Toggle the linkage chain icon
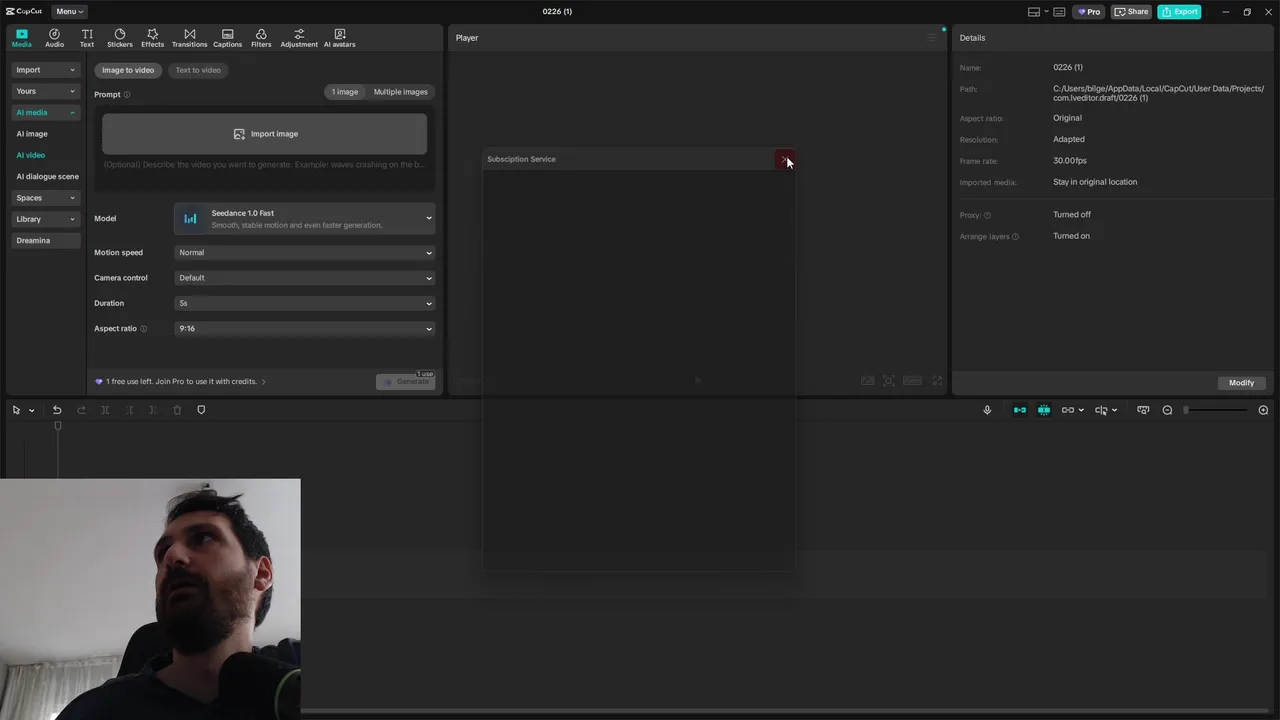Screen dimensions: 1280x720 click(1068, 410)
